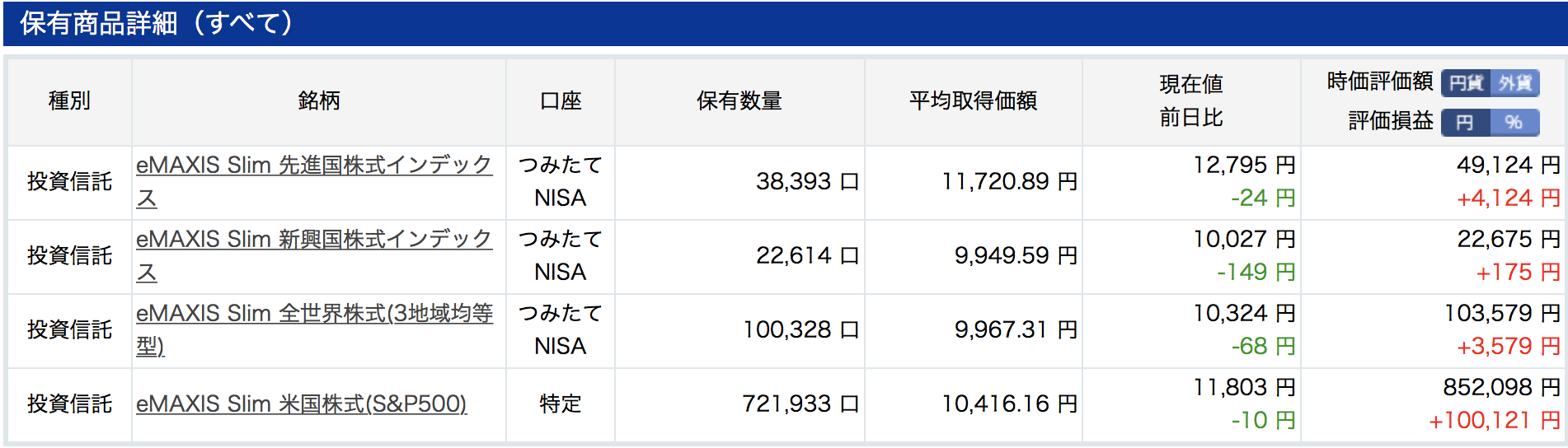The height and width of the screenshot is (448, 1568).
Task: Open eMAXIS Slim 全世界株式(3地域均等型) link
Action: coord(314,329)
